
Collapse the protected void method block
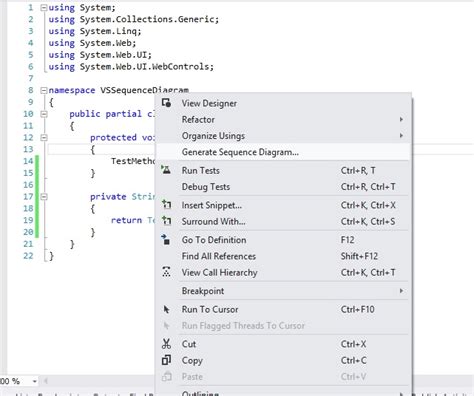click(x=44, y=138)
